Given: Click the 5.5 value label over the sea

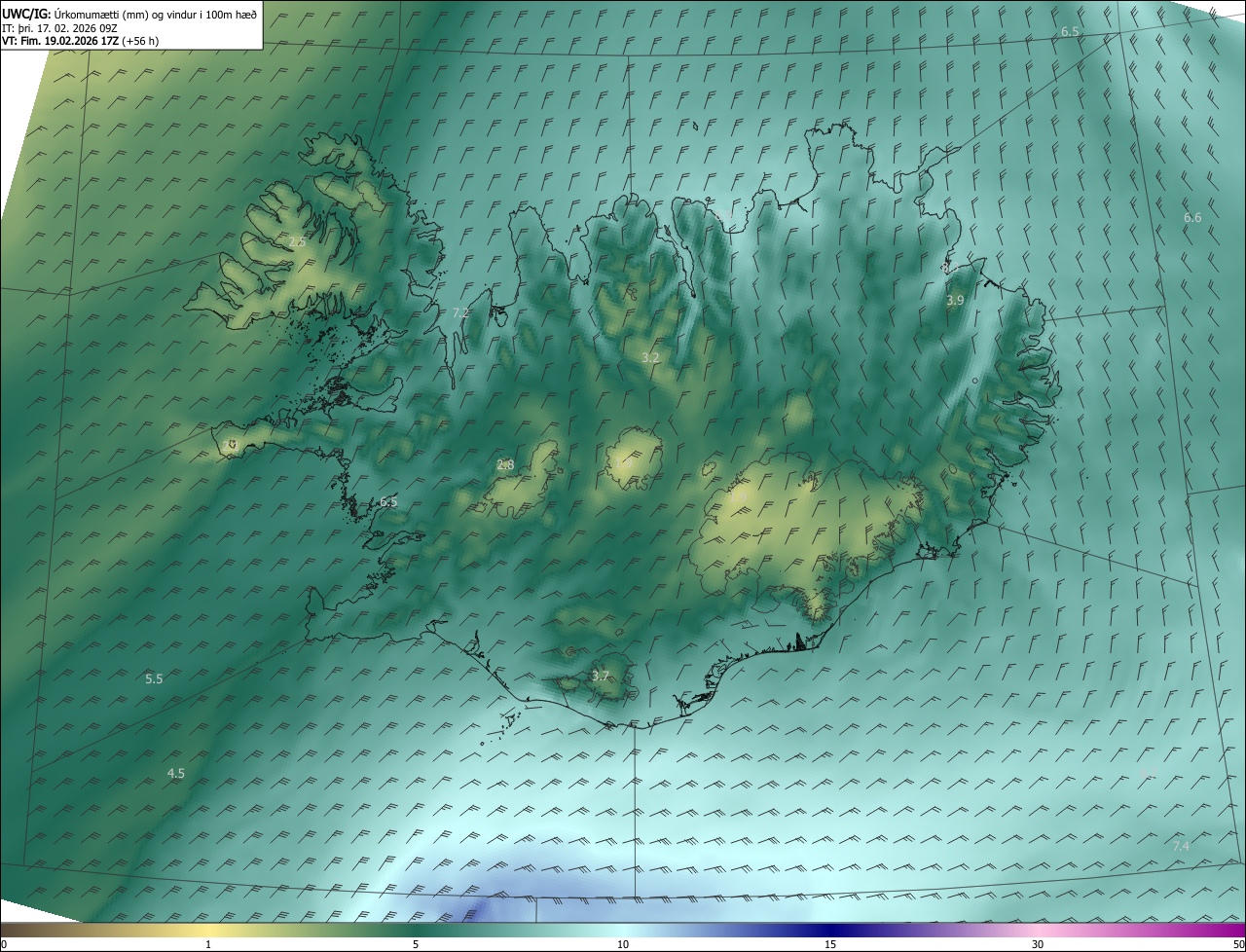Looking at the screenshot, I should [x=154, y=679].
